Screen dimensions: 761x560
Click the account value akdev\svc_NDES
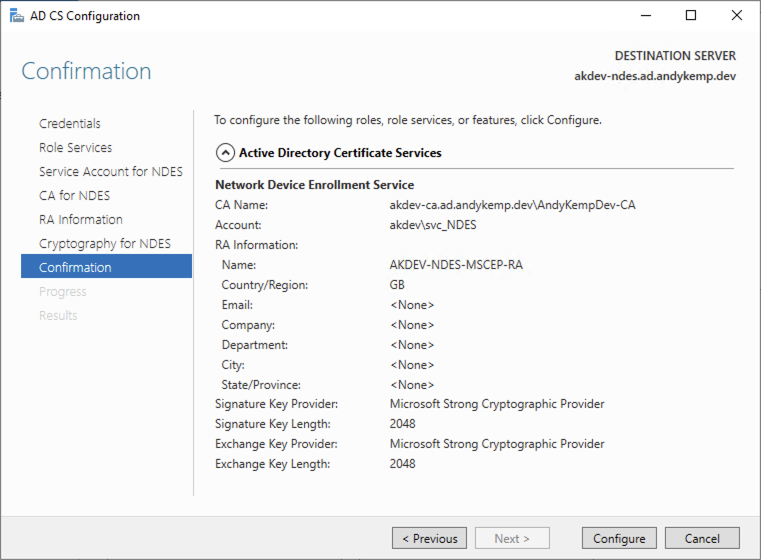(x=433, y=225)
